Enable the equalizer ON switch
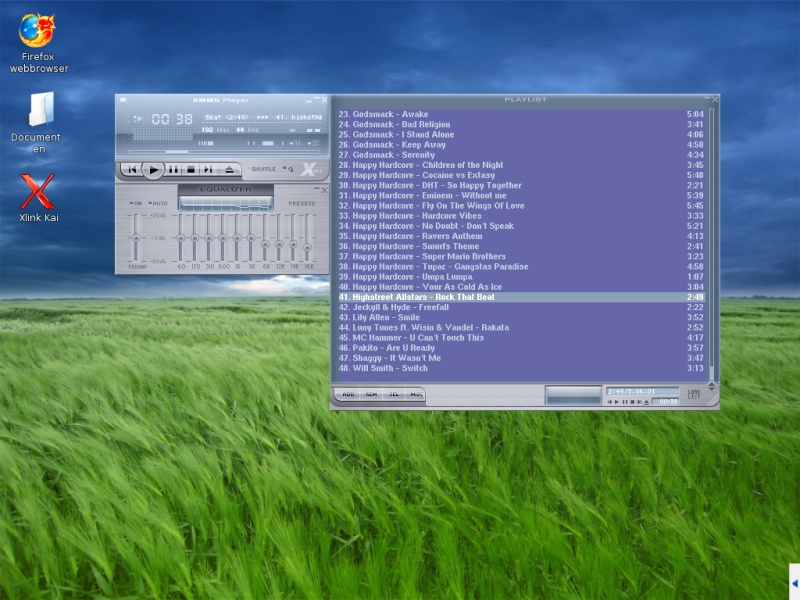 point(136,203)
